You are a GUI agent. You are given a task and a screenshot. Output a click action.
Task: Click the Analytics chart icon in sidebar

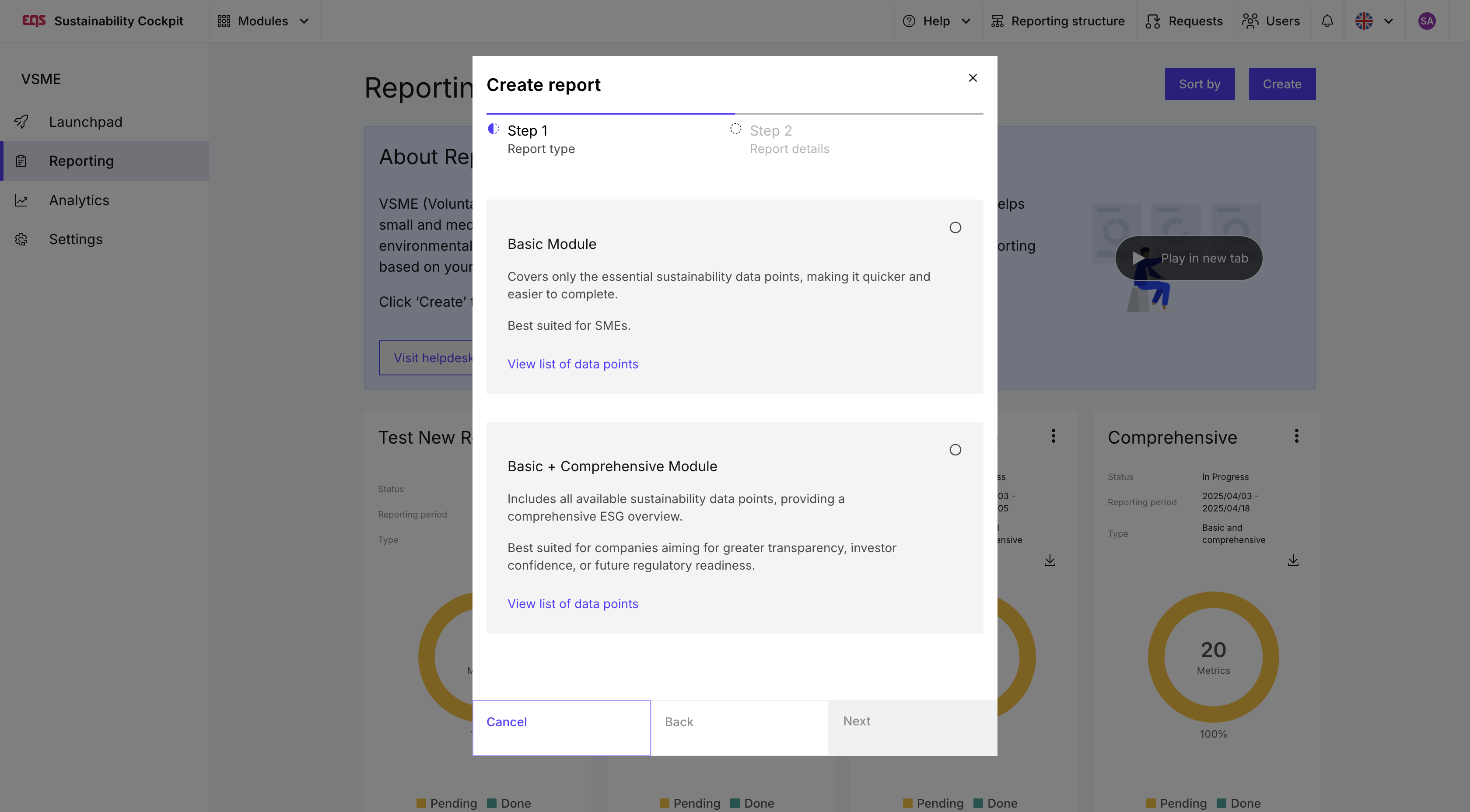[x=21, y=200]
